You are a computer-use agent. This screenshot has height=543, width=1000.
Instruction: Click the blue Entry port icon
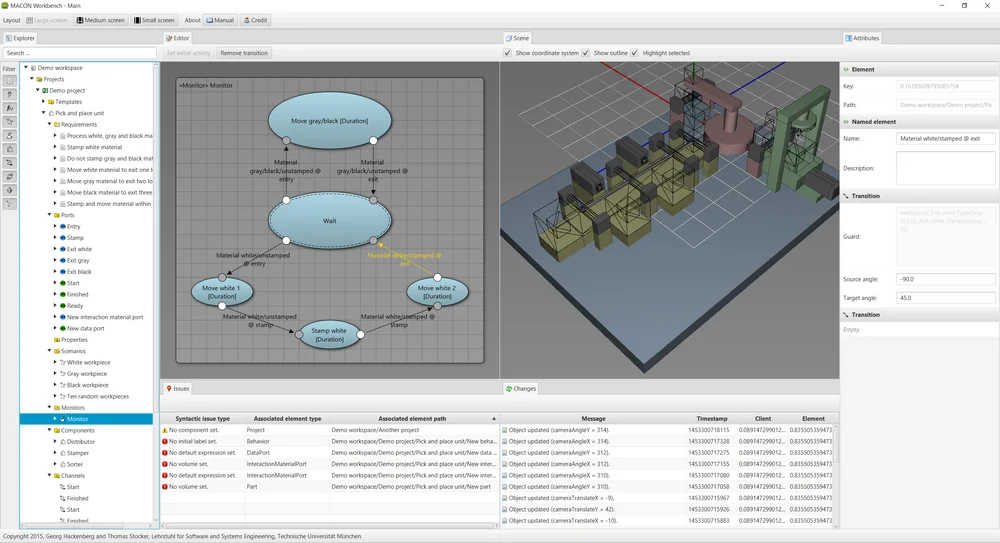[63, 227]
